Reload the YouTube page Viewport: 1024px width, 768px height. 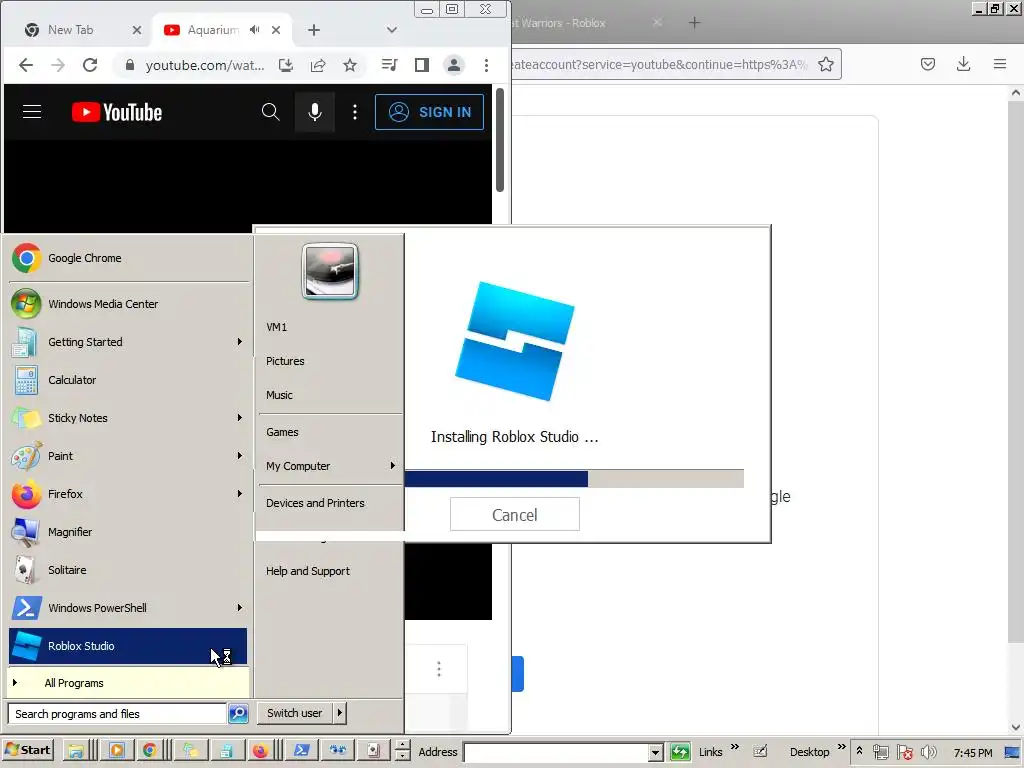[x=90, y=65]
